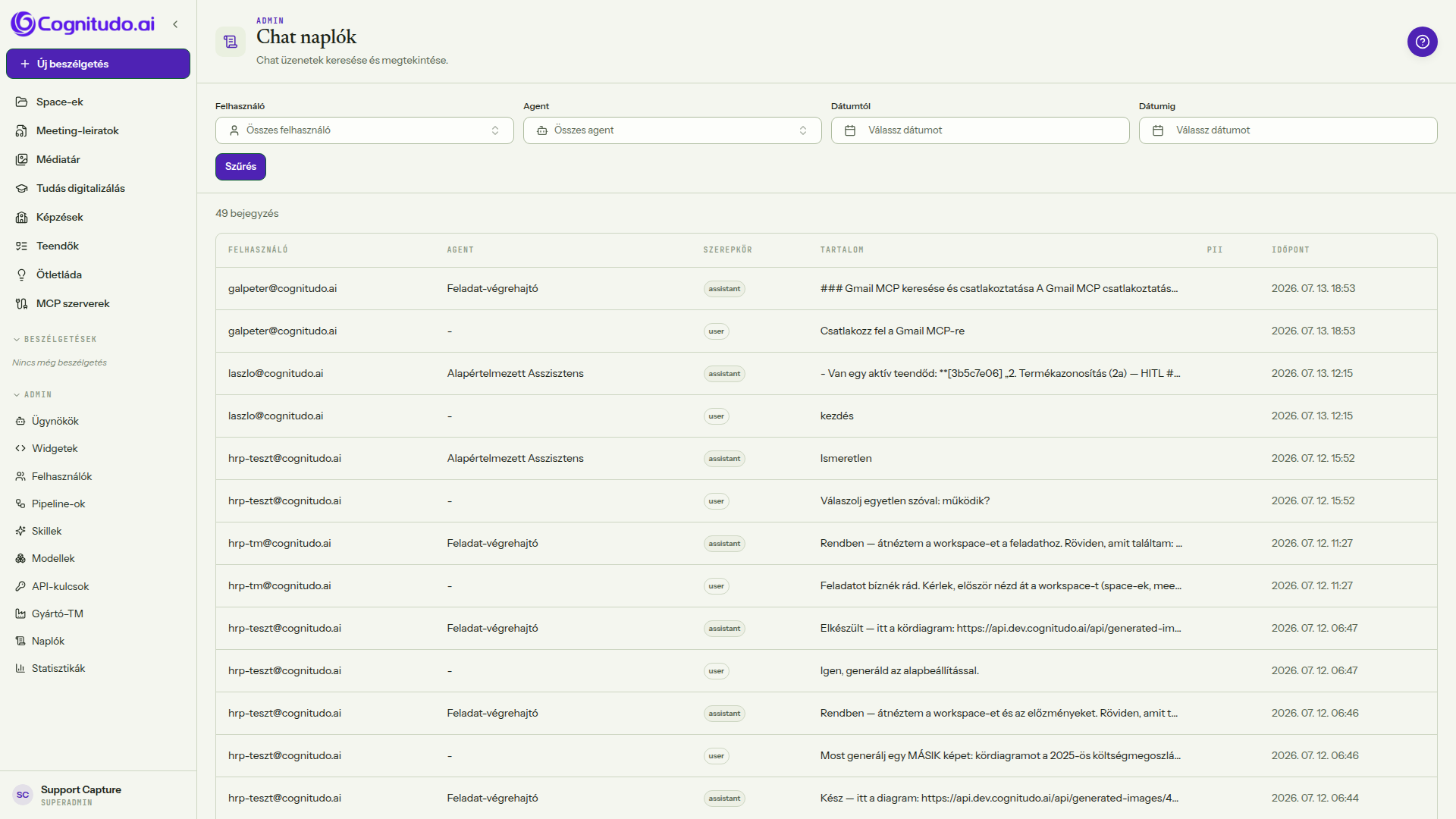The height and width of the screenshot is (819, 1456).
Task: Click the Cognitudo.ai logo
Action: click(83, 24)
